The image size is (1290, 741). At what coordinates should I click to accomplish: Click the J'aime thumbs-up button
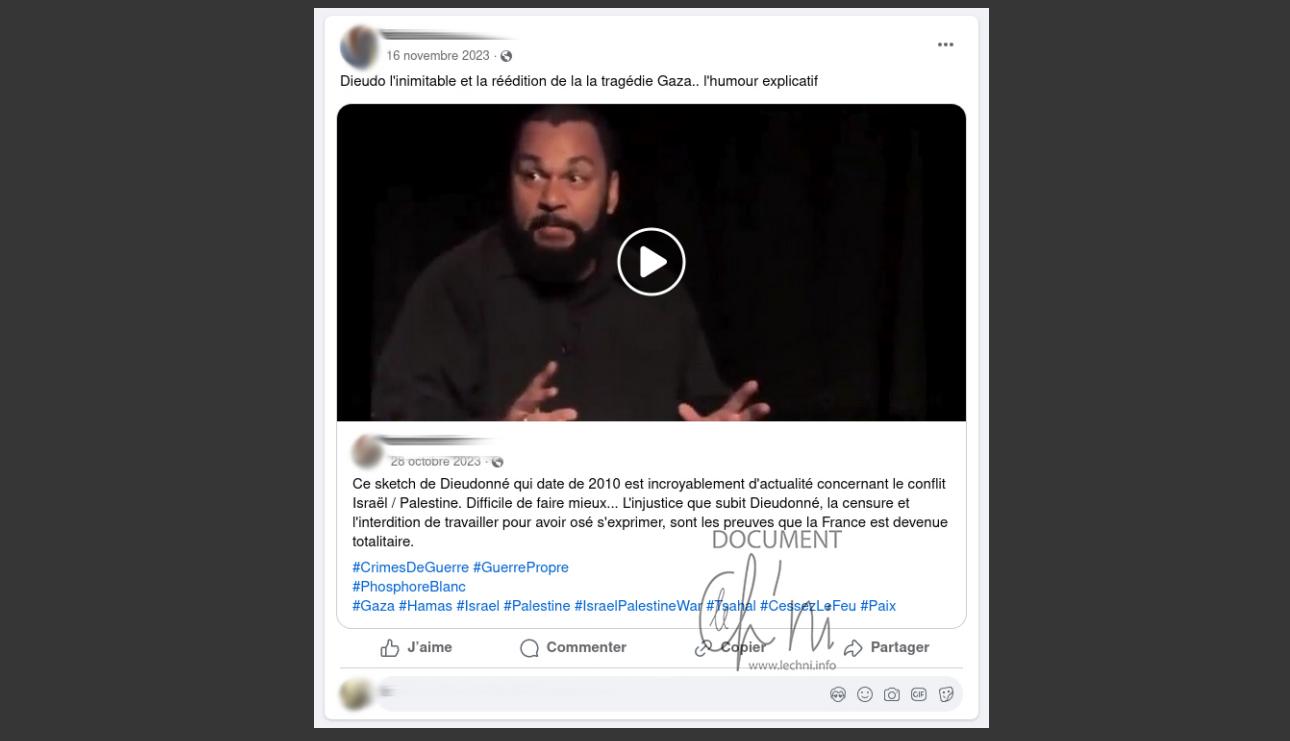click(416, 648)
